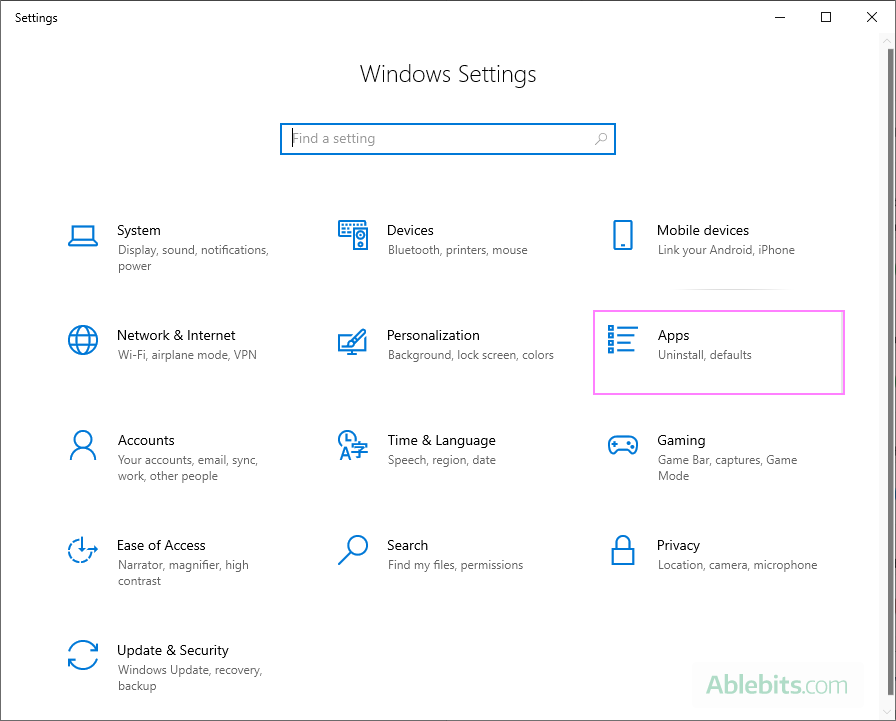
Task: Open the Accounts person icon
Action: coord(83,445)
